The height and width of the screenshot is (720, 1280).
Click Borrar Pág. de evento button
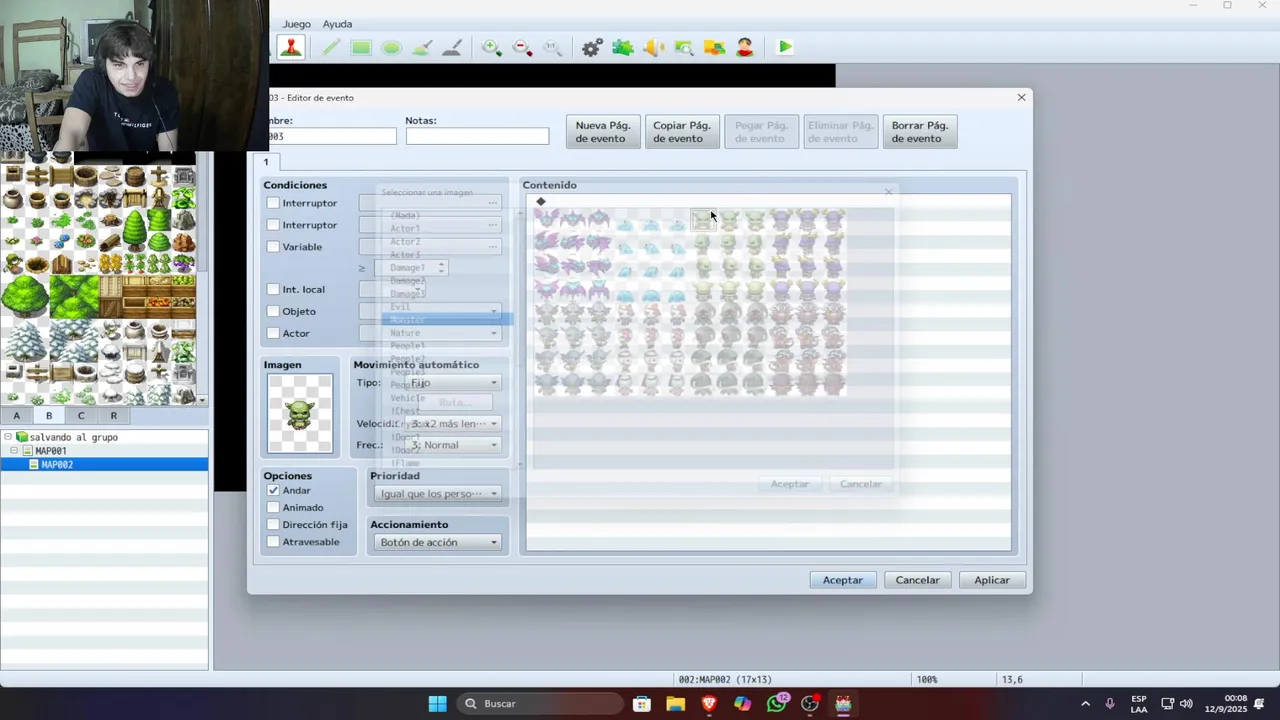[920, 132]
